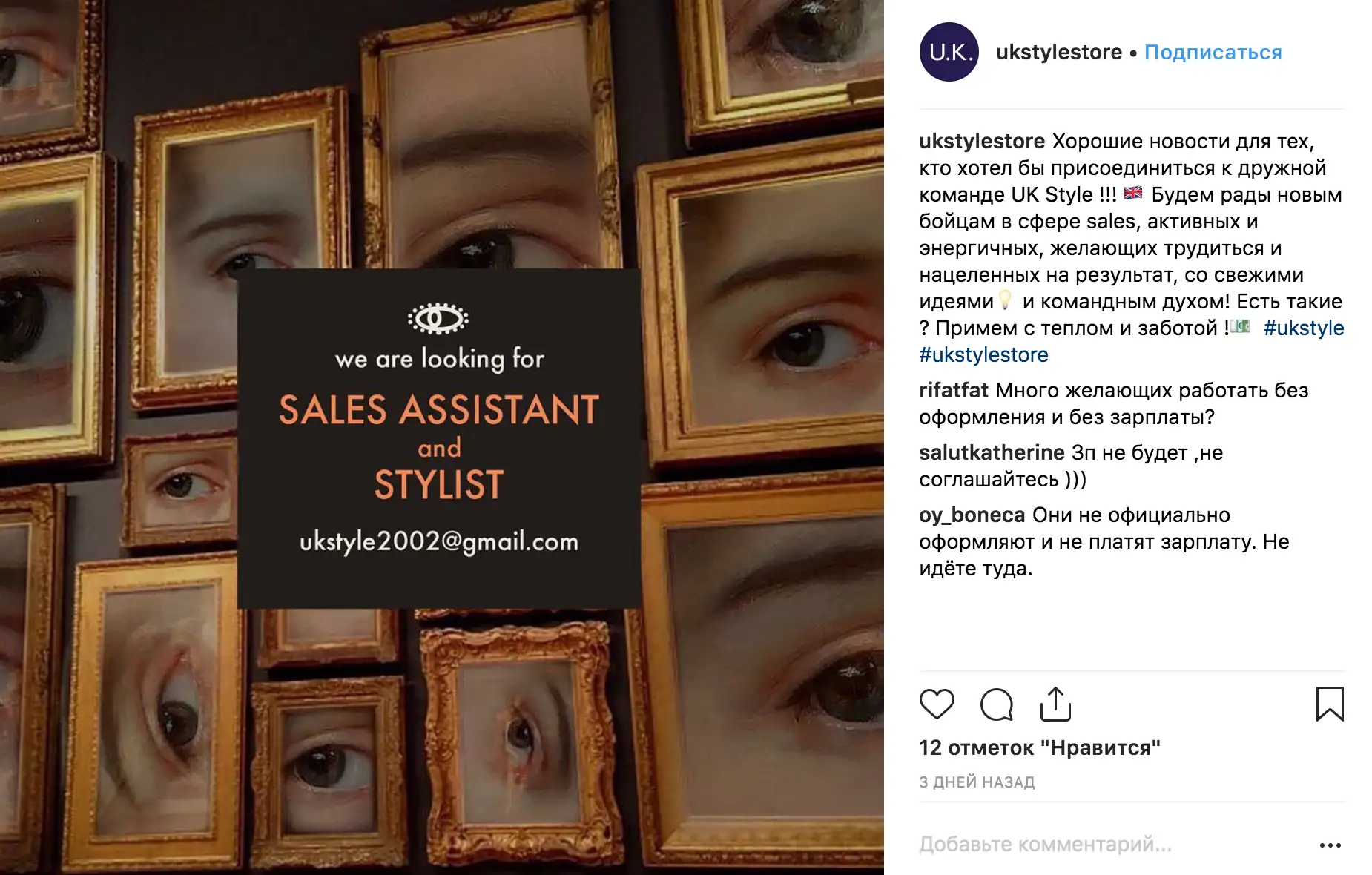Screen dimensions: 1372x875
Task: Visit the rifatfat commenter profile
Action: (954, 390)
